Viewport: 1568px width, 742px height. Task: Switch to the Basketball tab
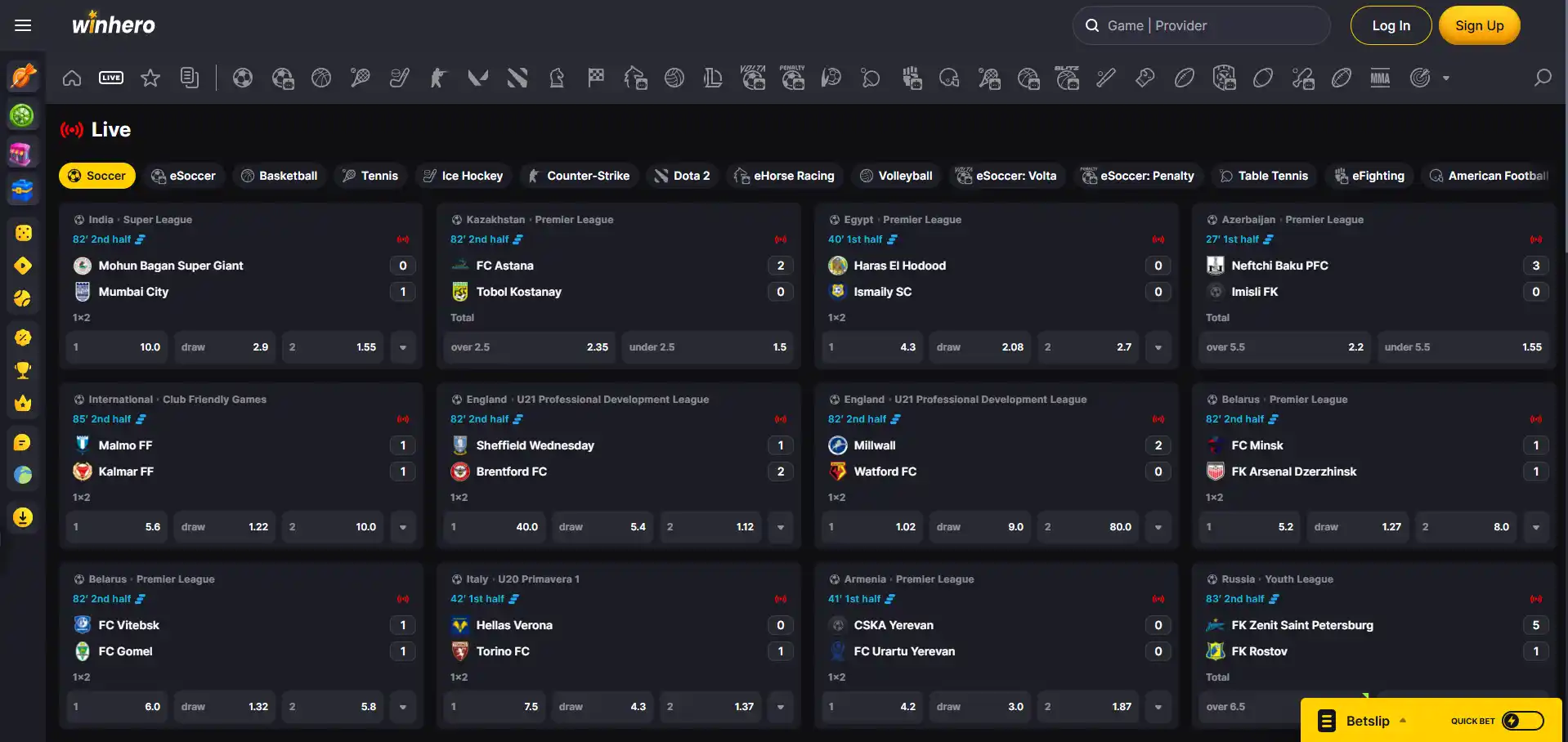280,176
